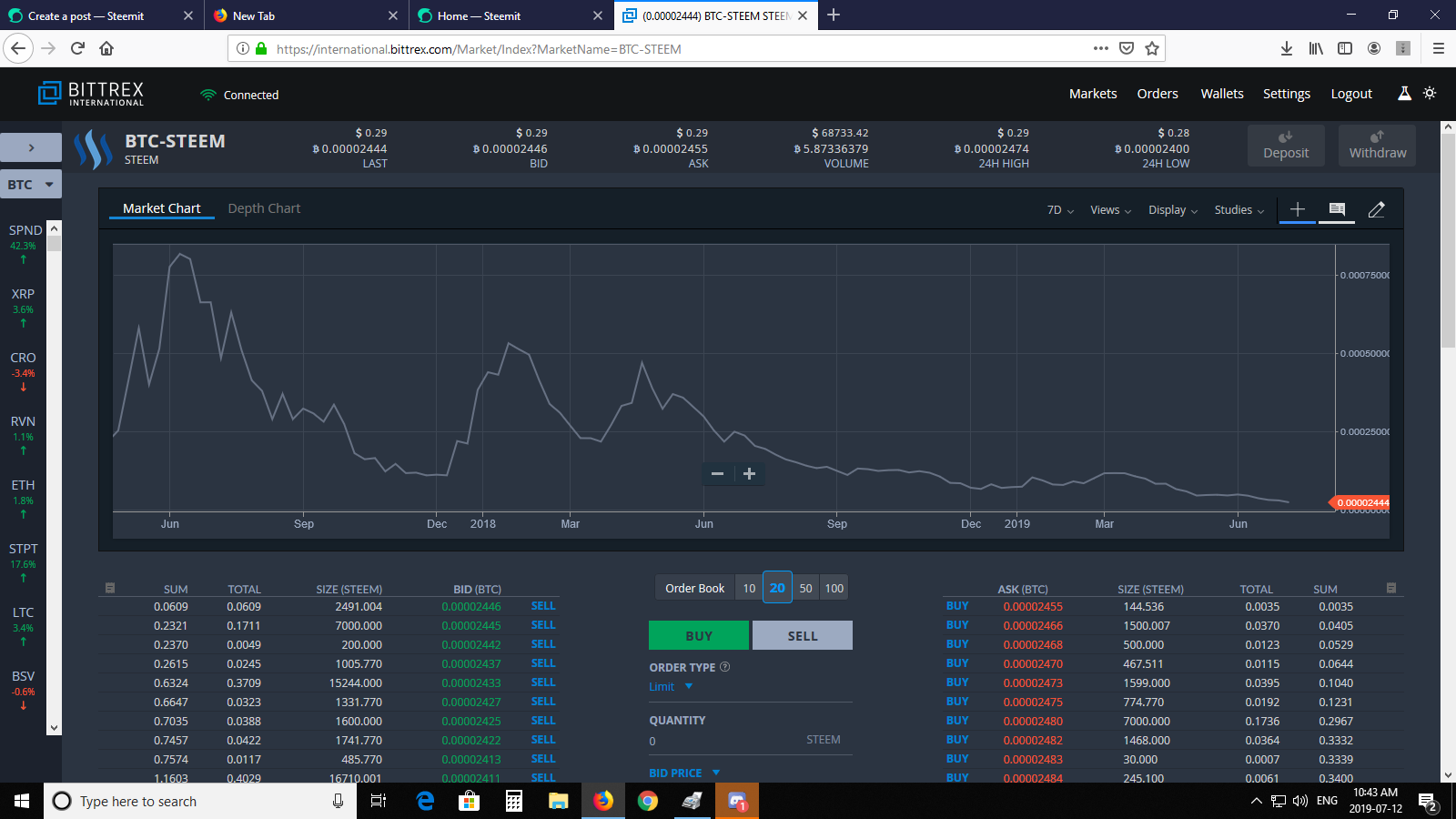1456x819 pixels.
Task: Open the Studies dropdown
Action: pos(1239,210)
